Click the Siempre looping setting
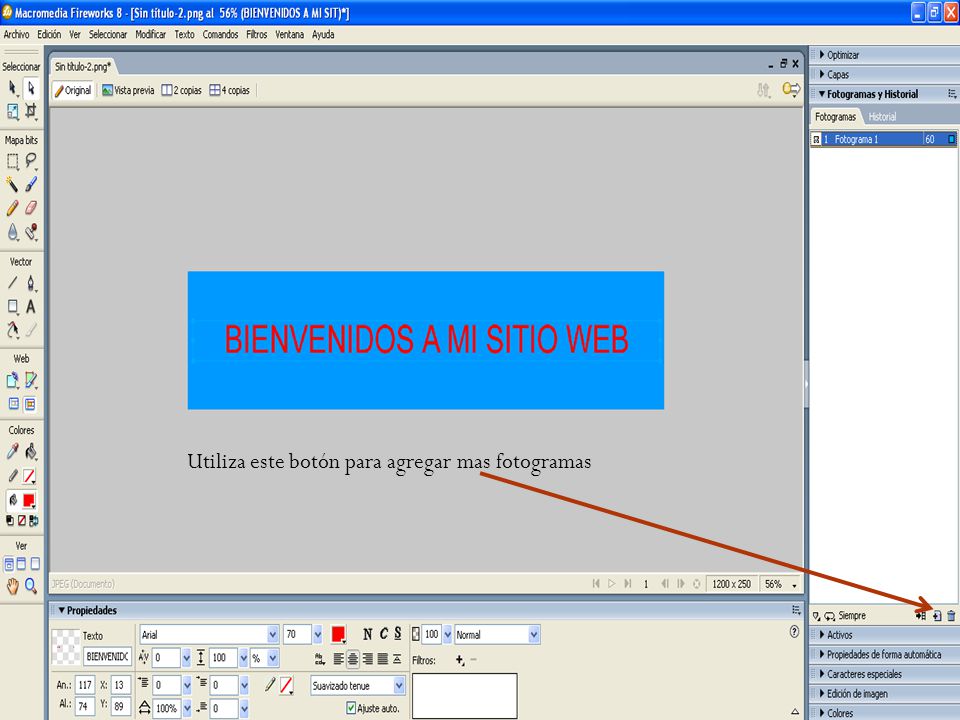Screen dimensions: 960x720 coord(845,615)
